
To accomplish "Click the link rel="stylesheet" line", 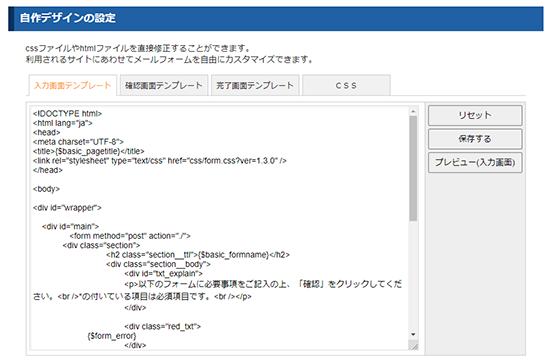I will click(160, 161).
